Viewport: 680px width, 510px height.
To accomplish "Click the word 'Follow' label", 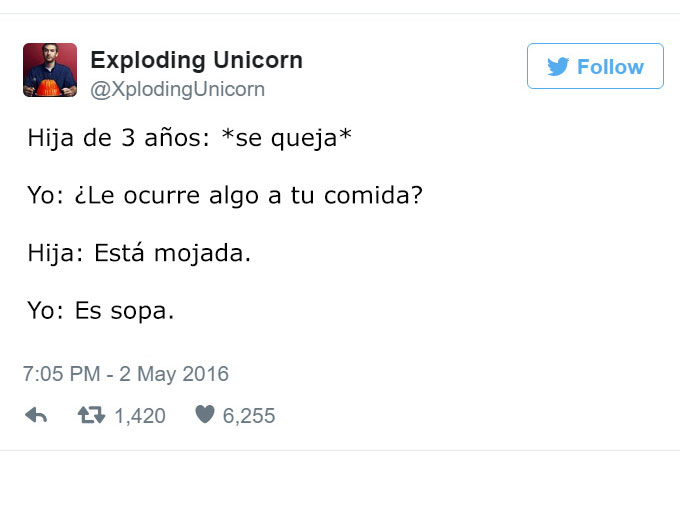I will coord(610,67).
